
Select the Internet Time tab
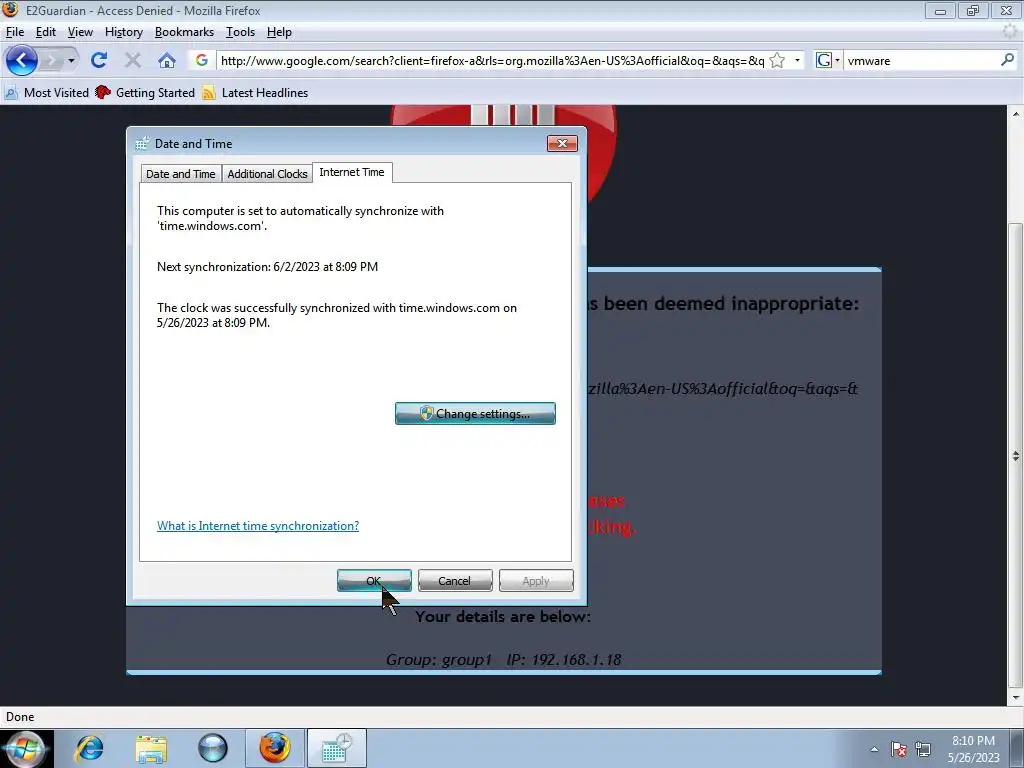[x=352, y=172]
